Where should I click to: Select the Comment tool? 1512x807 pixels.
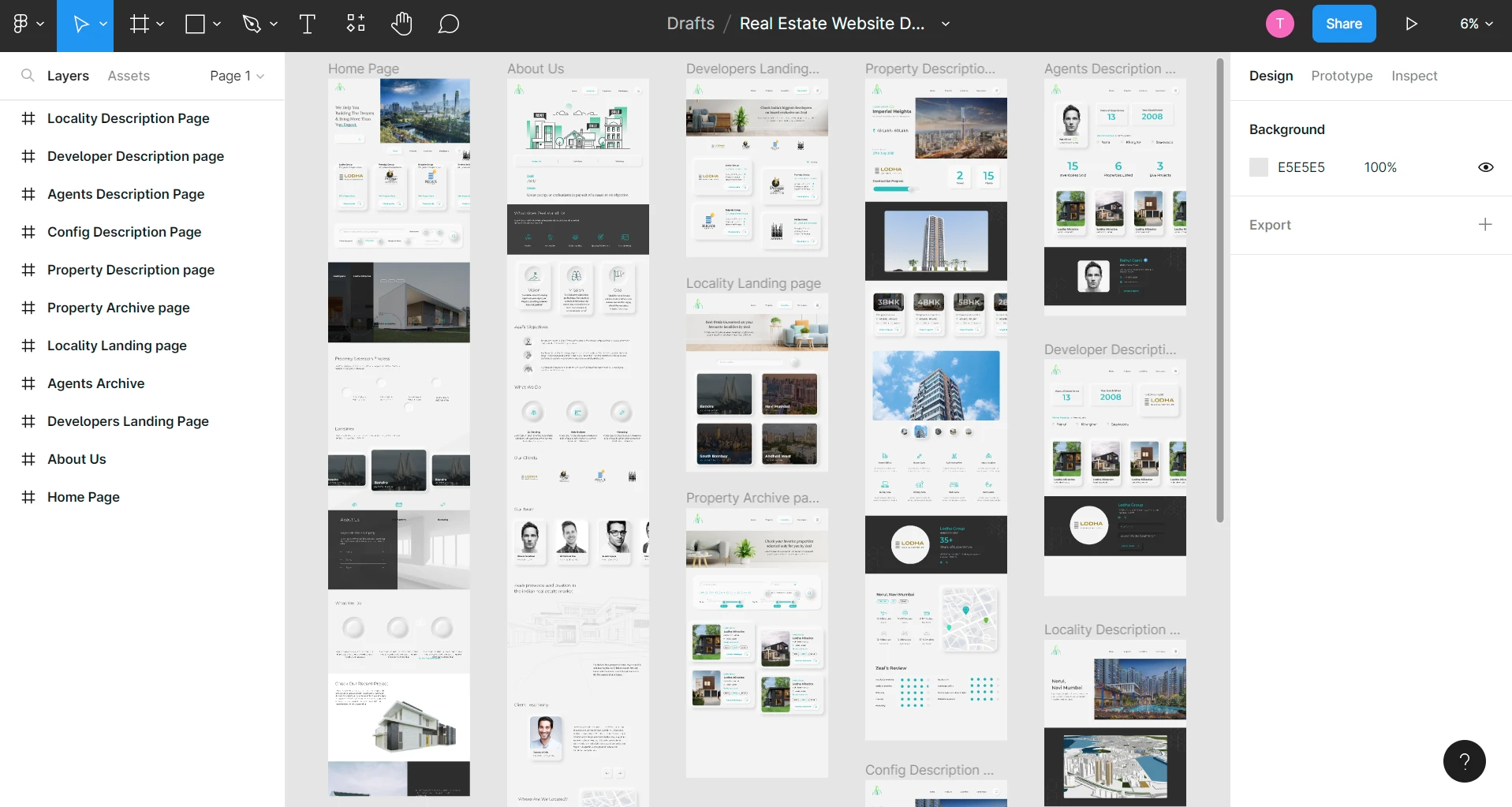(x=448, y=24)
